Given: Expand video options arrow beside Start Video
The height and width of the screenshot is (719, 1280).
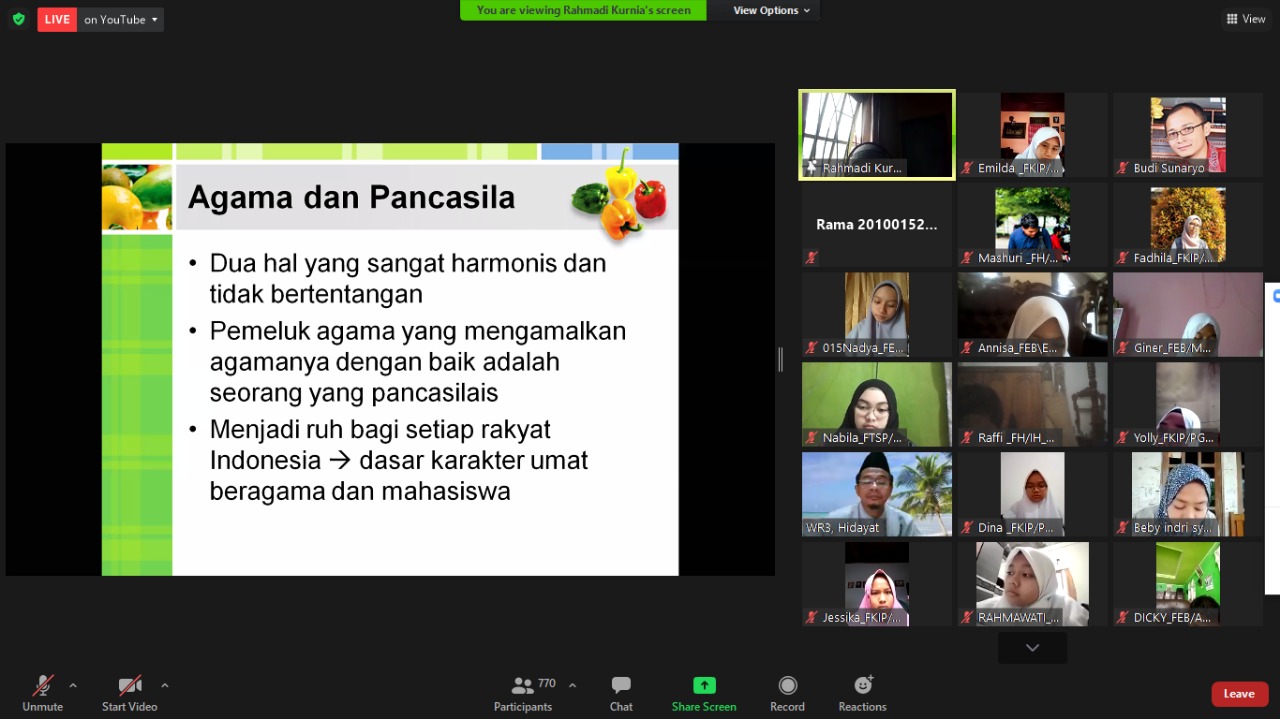Looking at the screenshot, I should coord(165,685).
